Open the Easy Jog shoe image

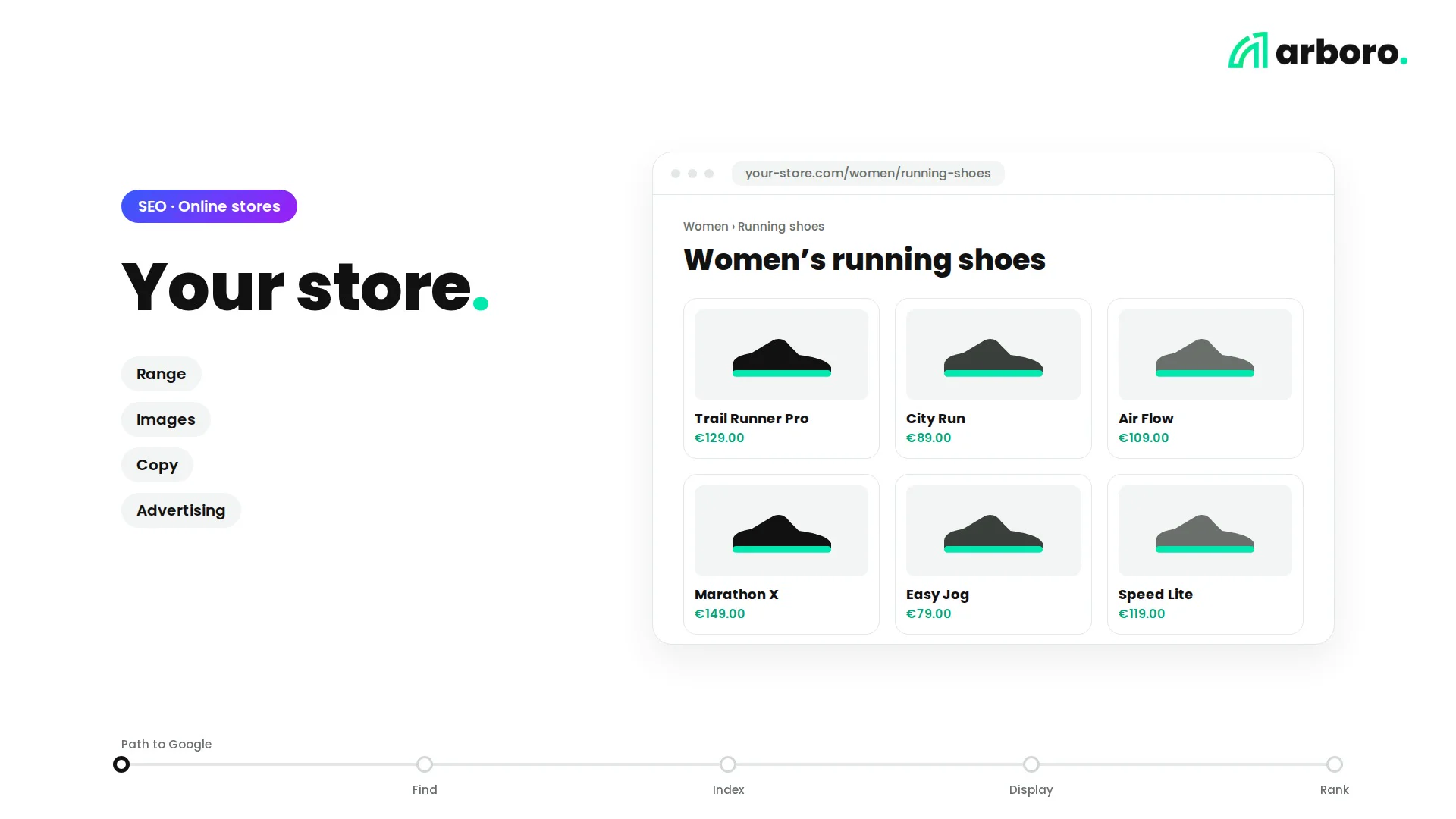[993, 531]
